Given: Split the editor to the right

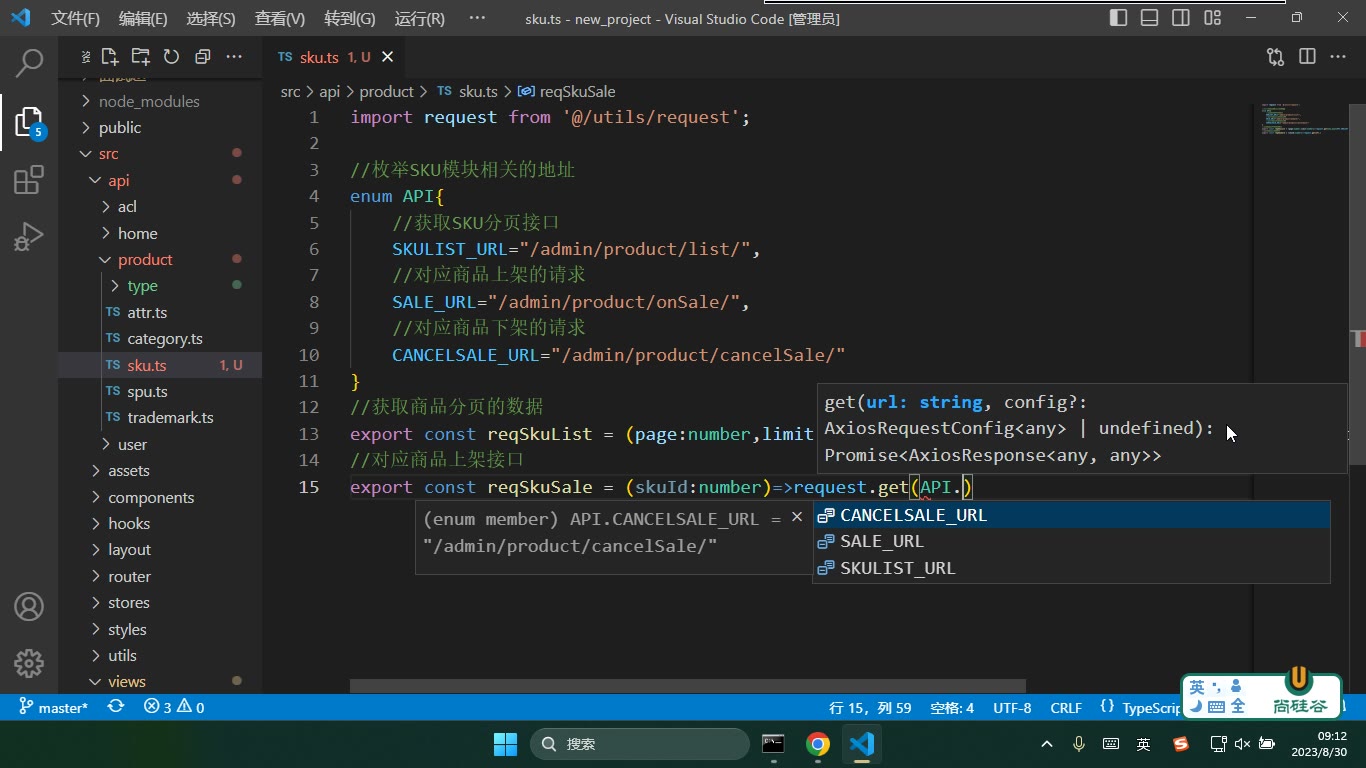Looking at the screenshot, I should pyautogui.click(x=1307, y=57).
